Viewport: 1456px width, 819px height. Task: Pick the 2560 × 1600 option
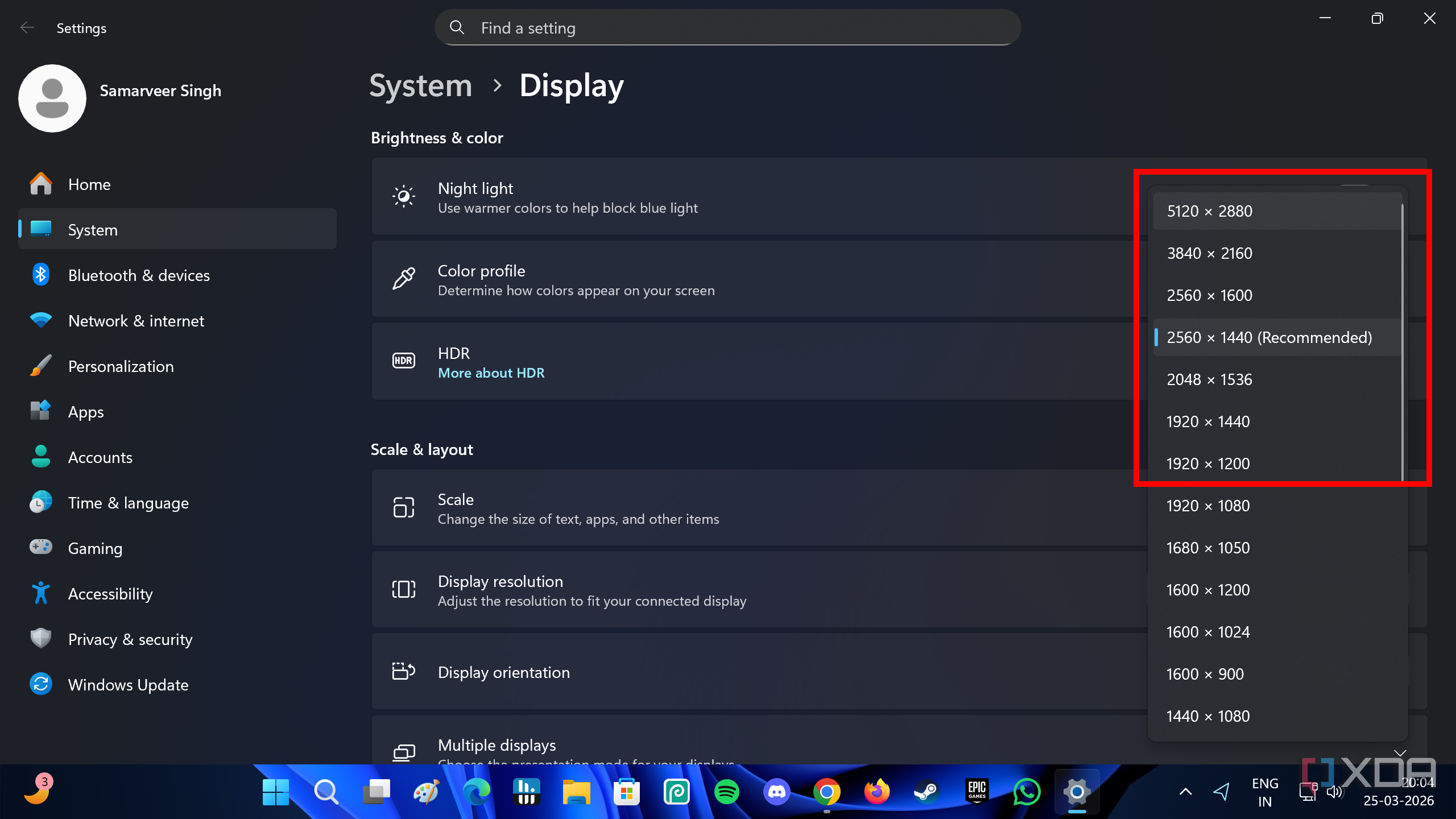pos(1277,295)
